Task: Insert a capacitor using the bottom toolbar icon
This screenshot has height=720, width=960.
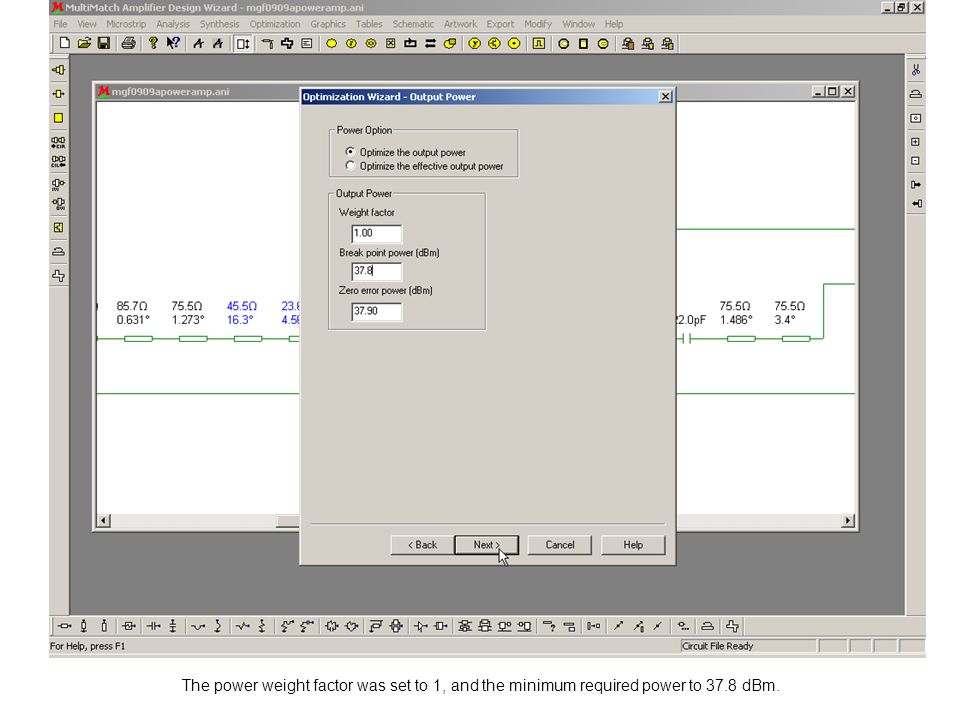Action: (x=153, y=626)
